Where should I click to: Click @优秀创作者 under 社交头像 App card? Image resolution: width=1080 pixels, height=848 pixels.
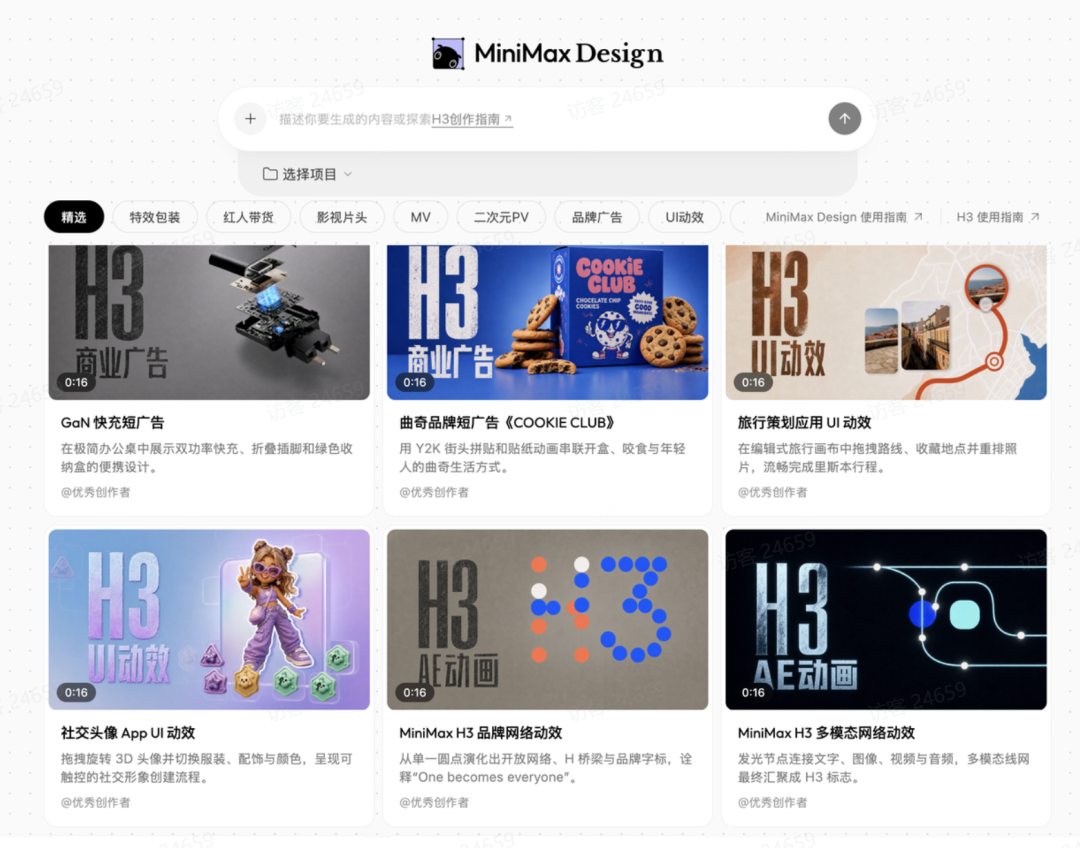[x=96, y=802]
